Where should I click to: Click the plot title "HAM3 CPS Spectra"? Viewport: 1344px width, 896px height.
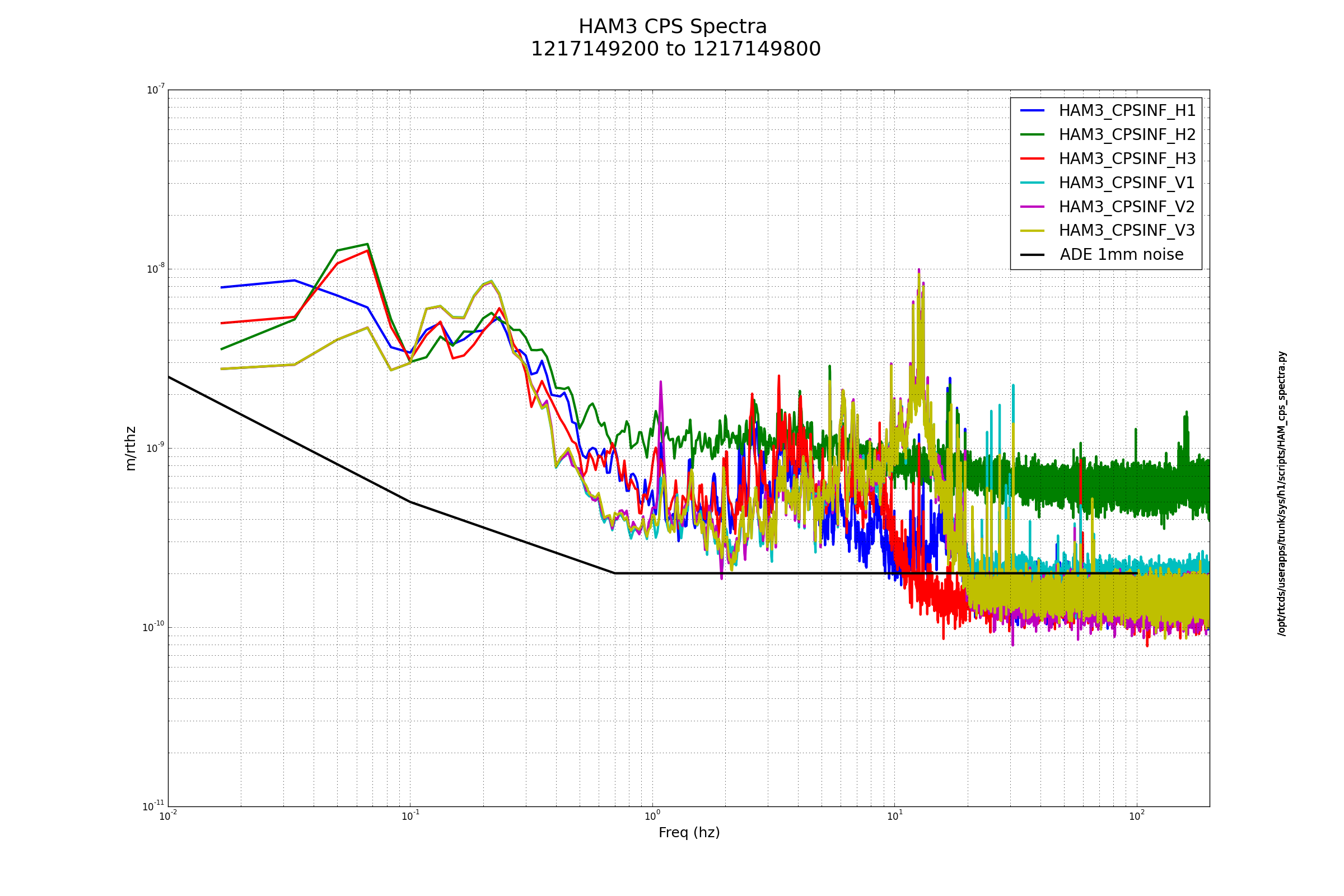pos(673,27)
